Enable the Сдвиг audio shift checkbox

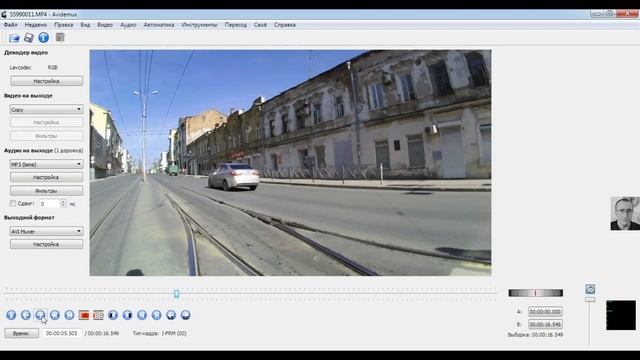13,203
